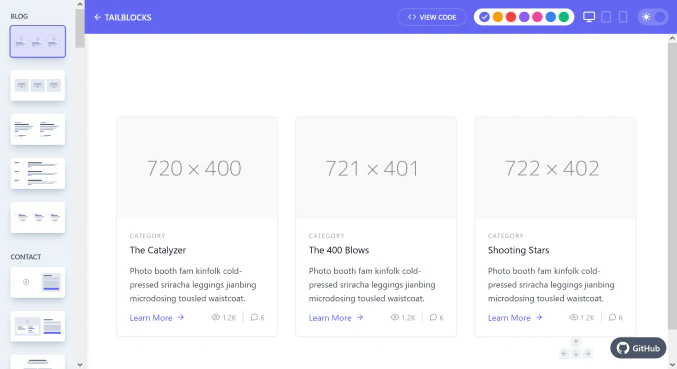Click the comment bubble icon on Shooting Stars
The width and height of the screenshot is (677, 369).
pyautogui.click(x=612, y=317)
